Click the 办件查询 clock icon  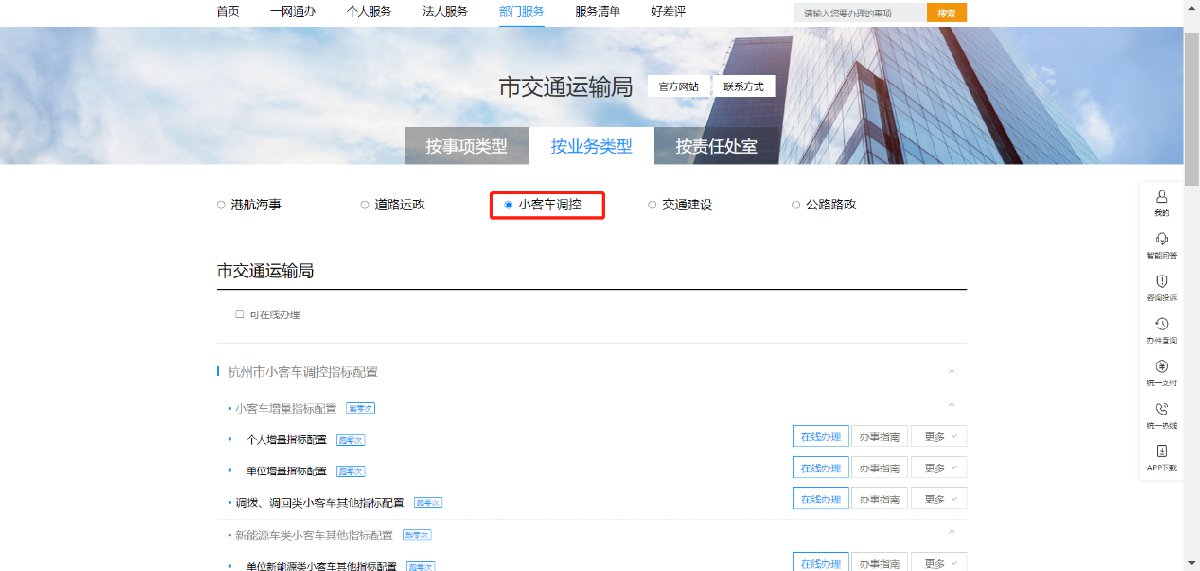coord(1161,325)
